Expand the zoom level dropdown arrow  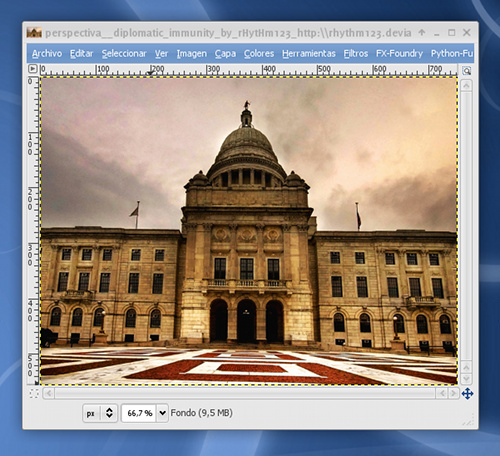click(x=162, y=413)
